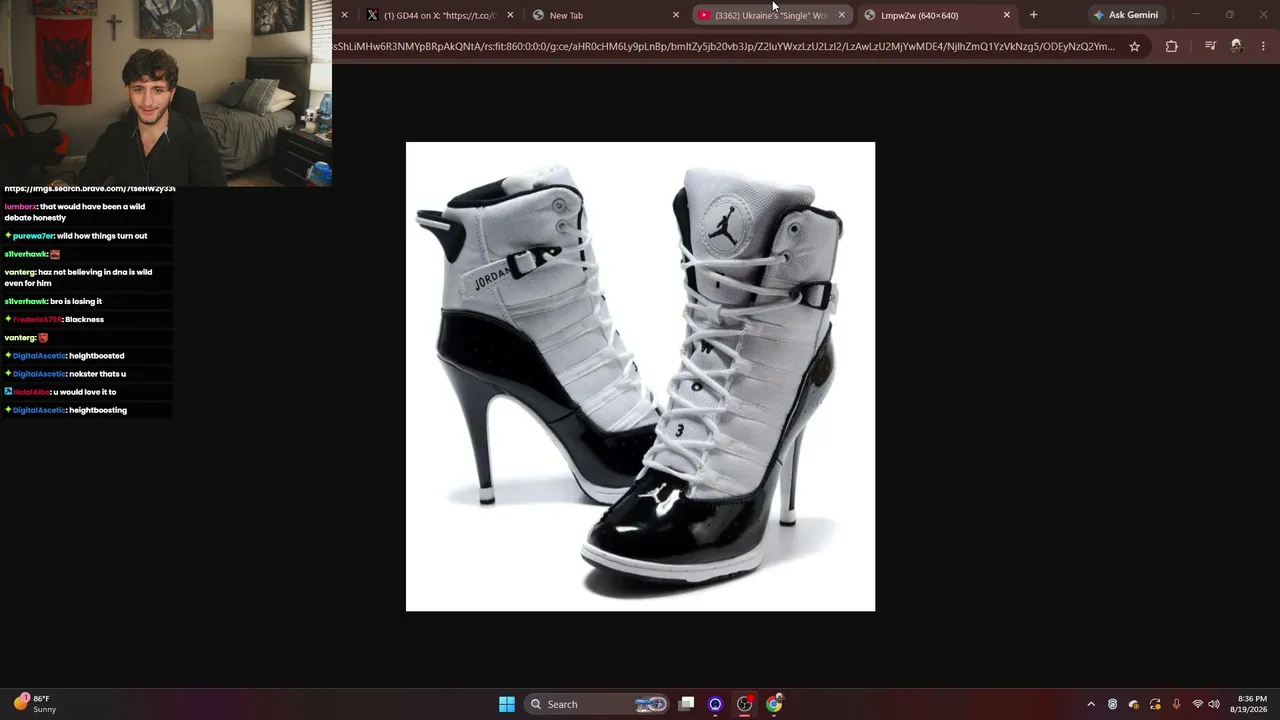Close the cut-off leftmost browser tab

click(x=344, y=15)
